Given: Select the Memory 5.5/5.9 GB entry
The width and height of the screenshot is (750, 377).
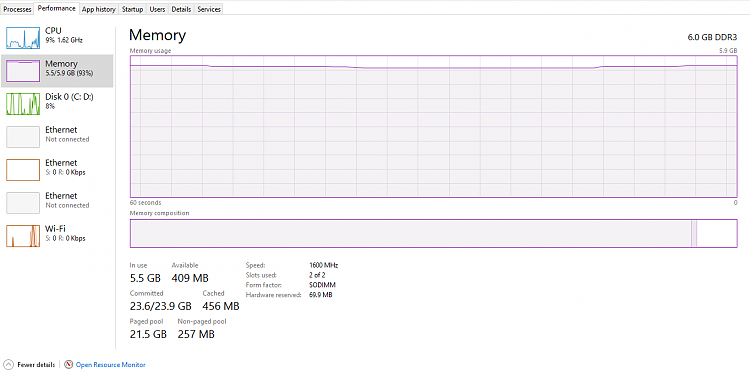Looking at the screenshot, I should 57,71.
